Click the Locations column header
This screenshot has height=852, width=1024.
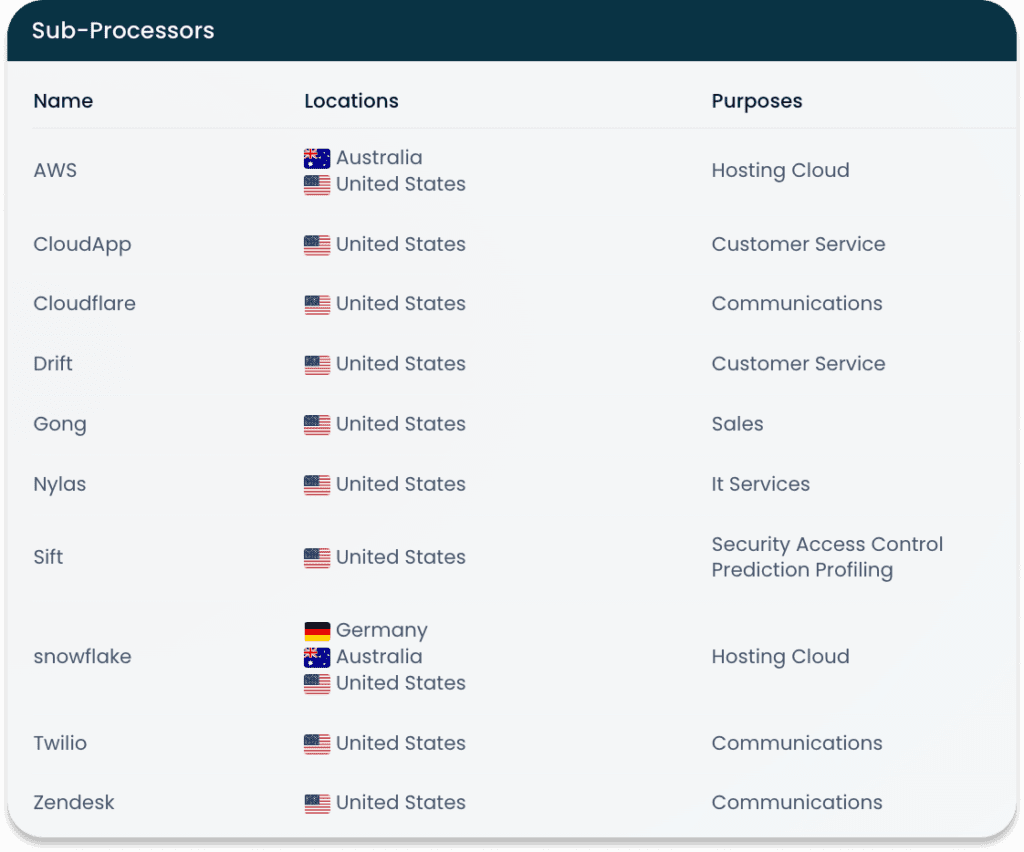pos(351,101)
